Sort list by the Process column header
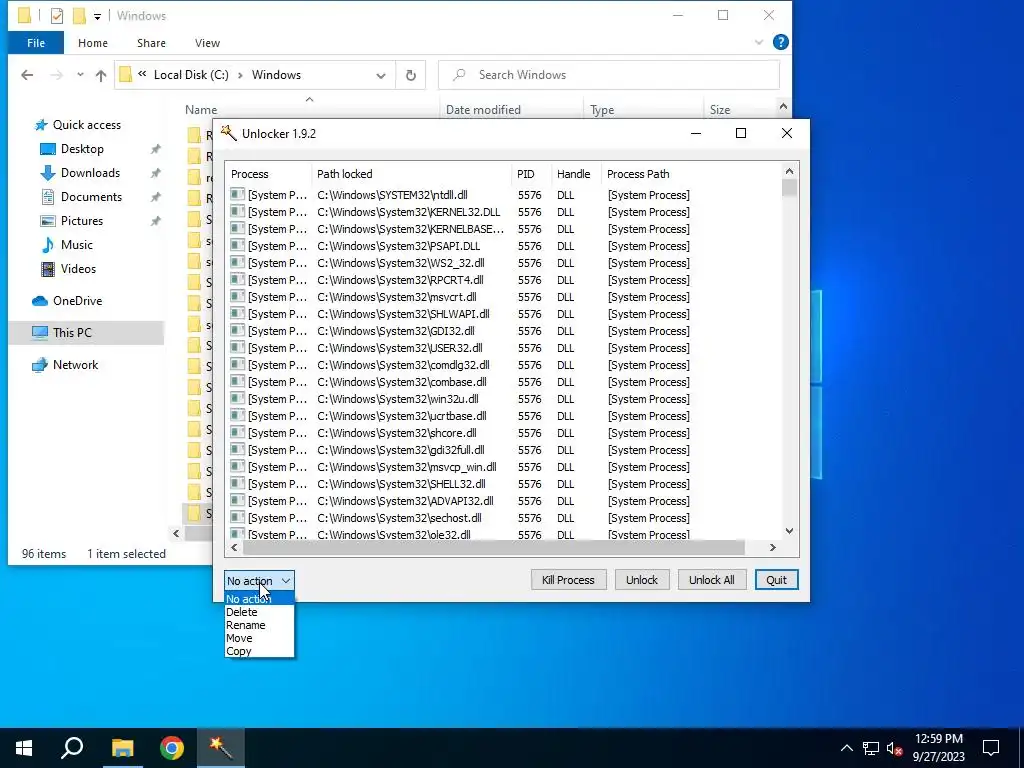The height and width of the screenshot is (768, 1024). pyautogui.click(x=268, y=174)
